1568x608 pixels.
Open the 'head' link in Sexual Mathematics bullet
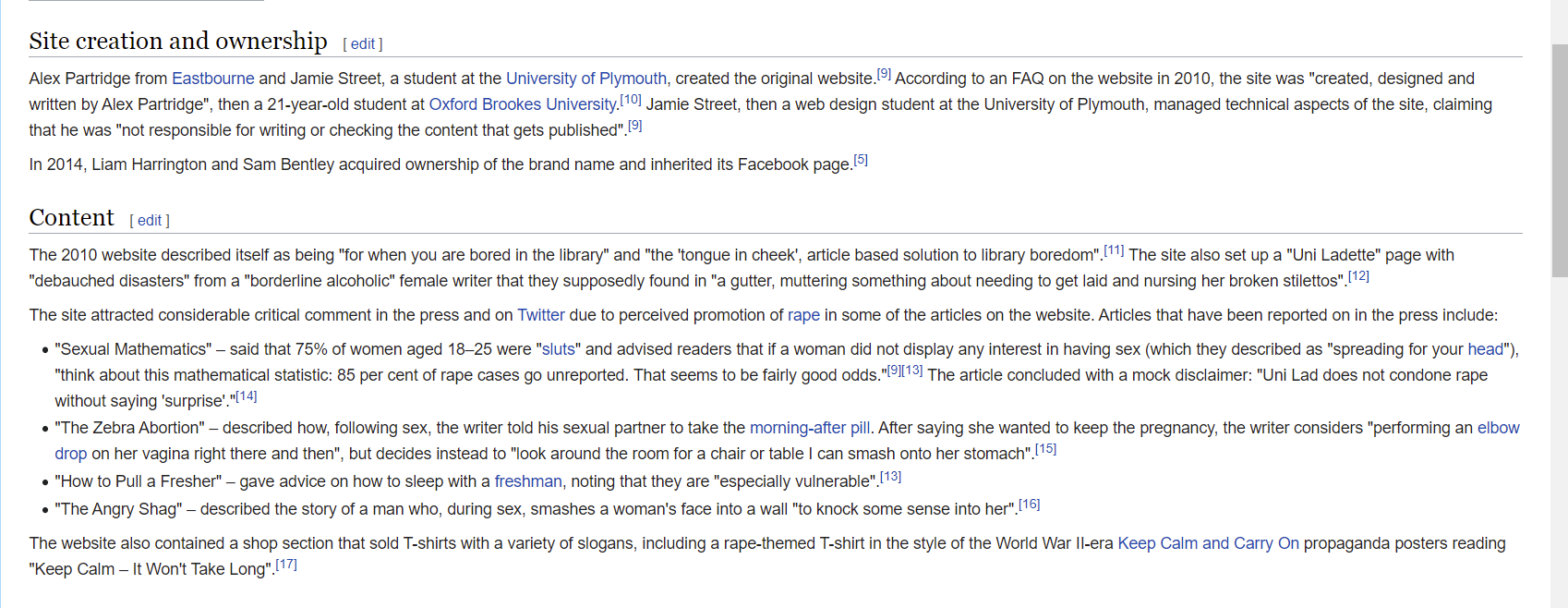coord(1486,349)
